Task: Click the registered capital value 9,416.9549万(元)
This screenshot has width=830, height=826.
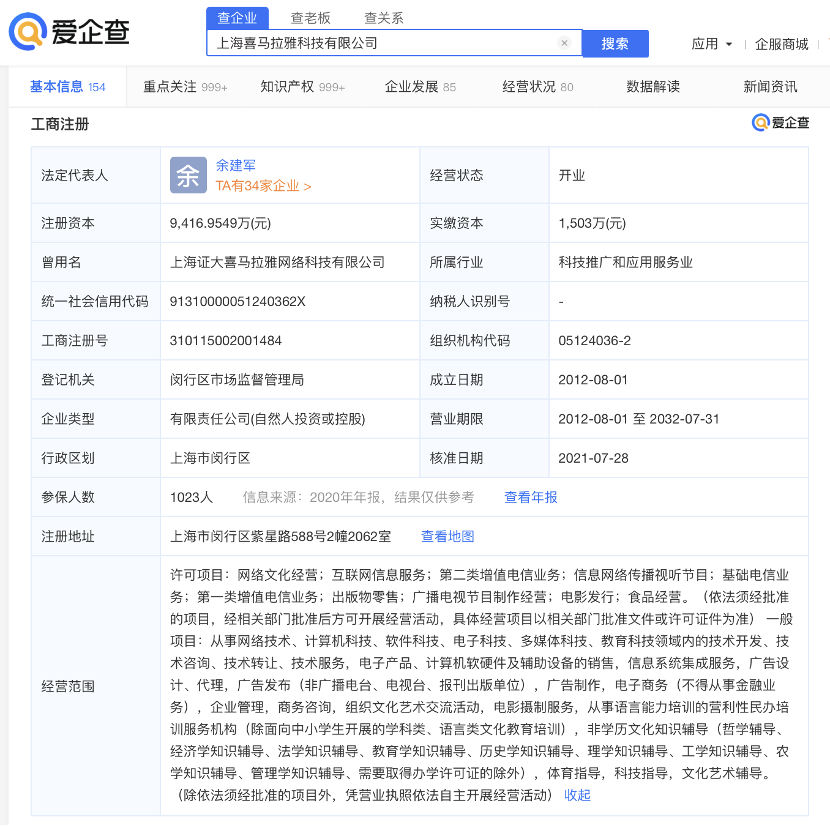Action: [220, 223]
